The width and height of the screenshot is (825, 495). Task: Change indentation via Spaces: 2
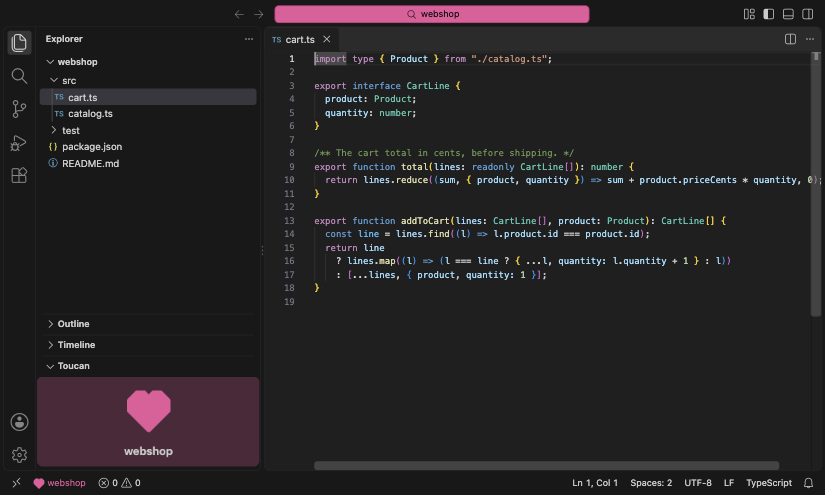[x=651, y=483]
